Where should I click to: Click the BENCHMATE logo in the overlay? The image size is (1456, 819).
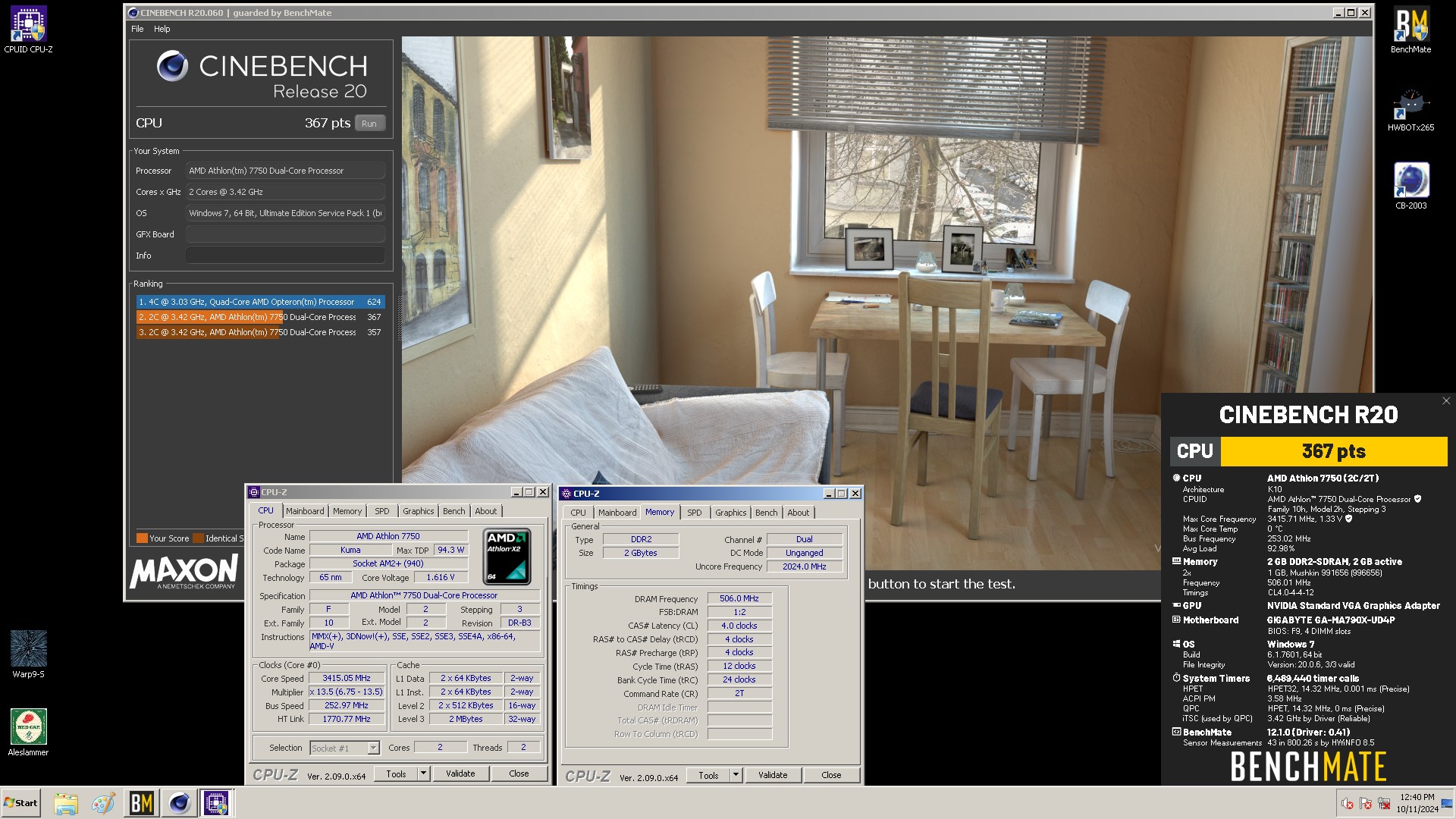(x=1308, y=766)
